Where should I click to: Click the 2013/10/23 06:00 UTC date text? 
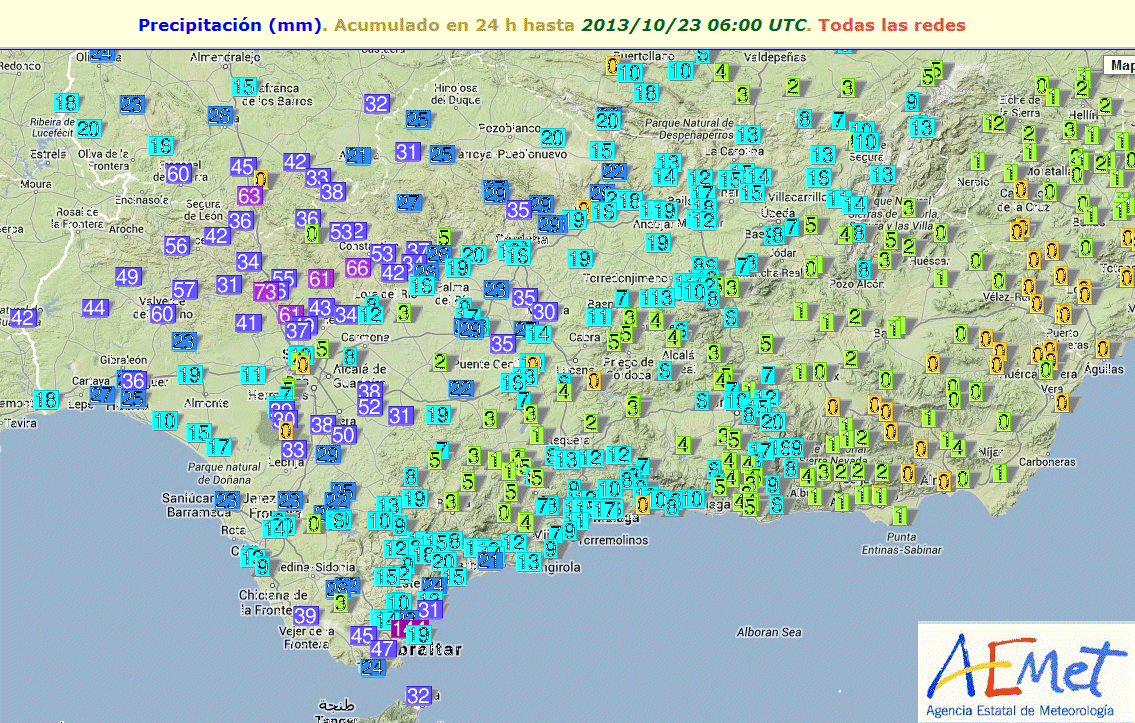pos(693,25)
